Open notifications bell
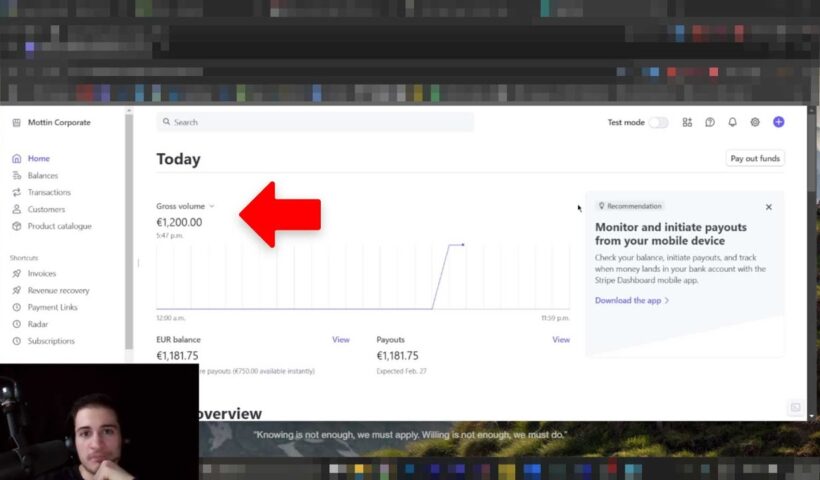The height and width of the screenshot is (480, 820). (x=732, y=122)
